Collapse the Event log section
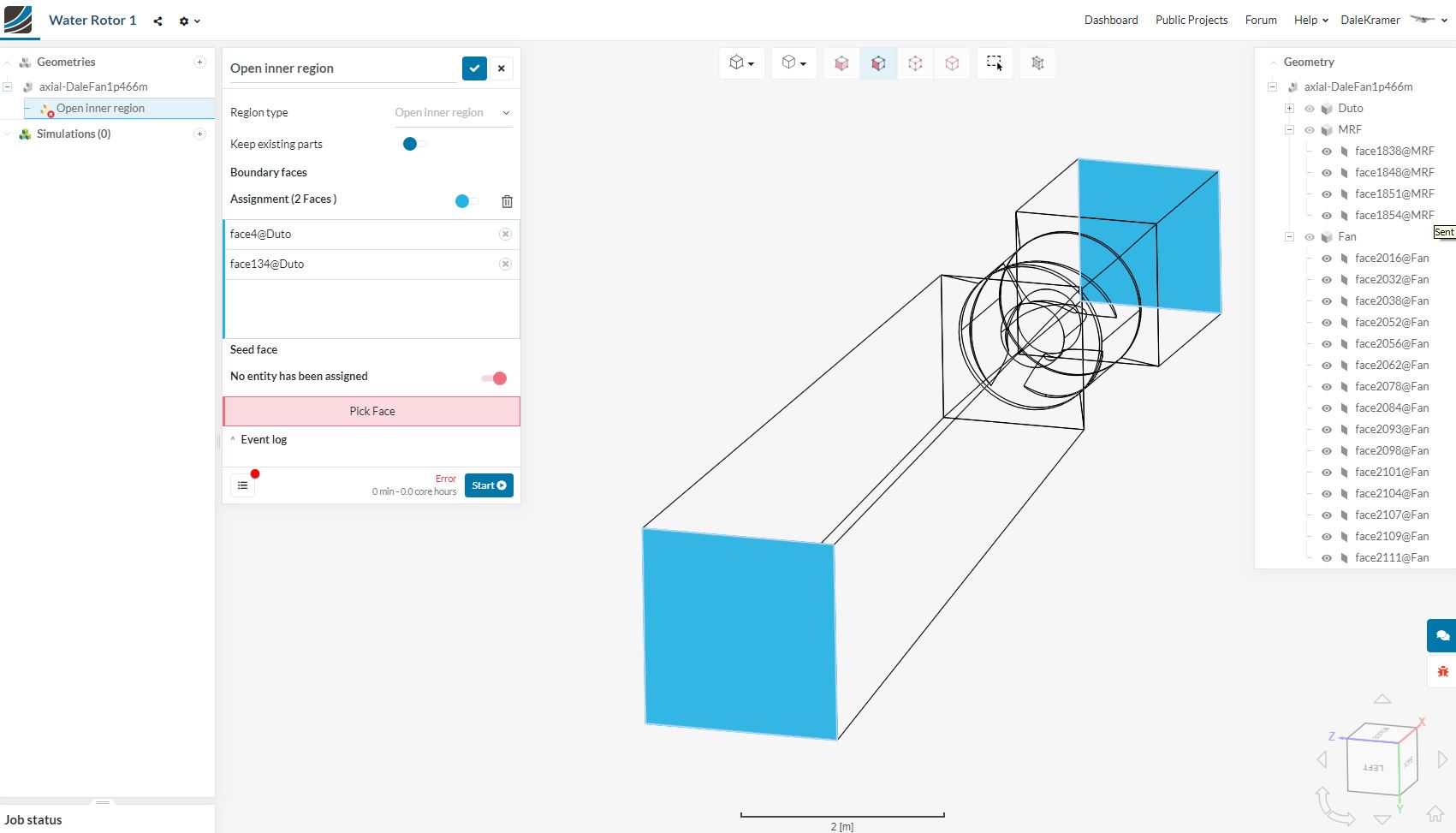The width and height of the screenshot is (1456, 833). pos(233,440)
